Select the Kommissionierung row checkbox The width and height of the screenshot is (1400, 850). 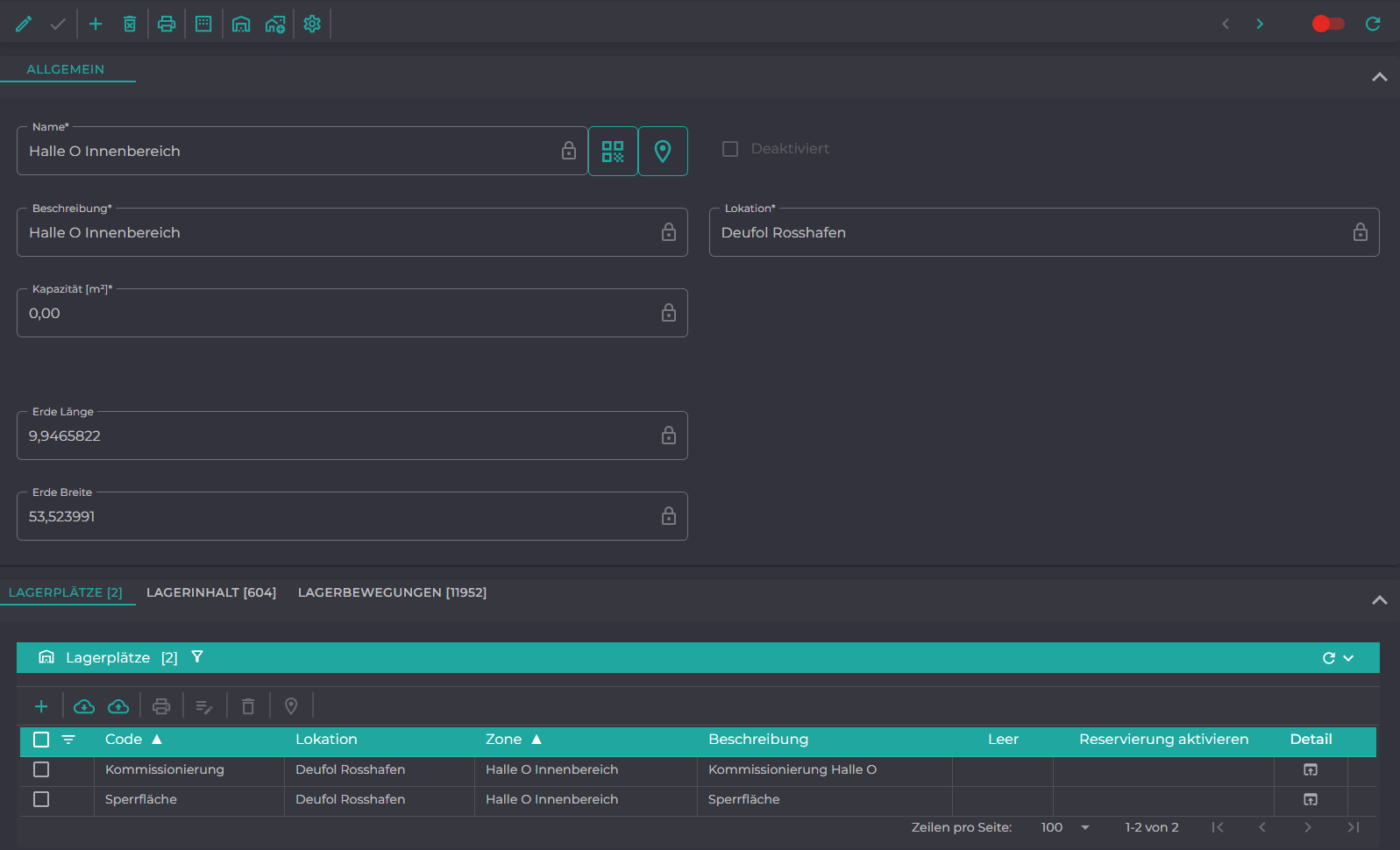coord(41,769)
